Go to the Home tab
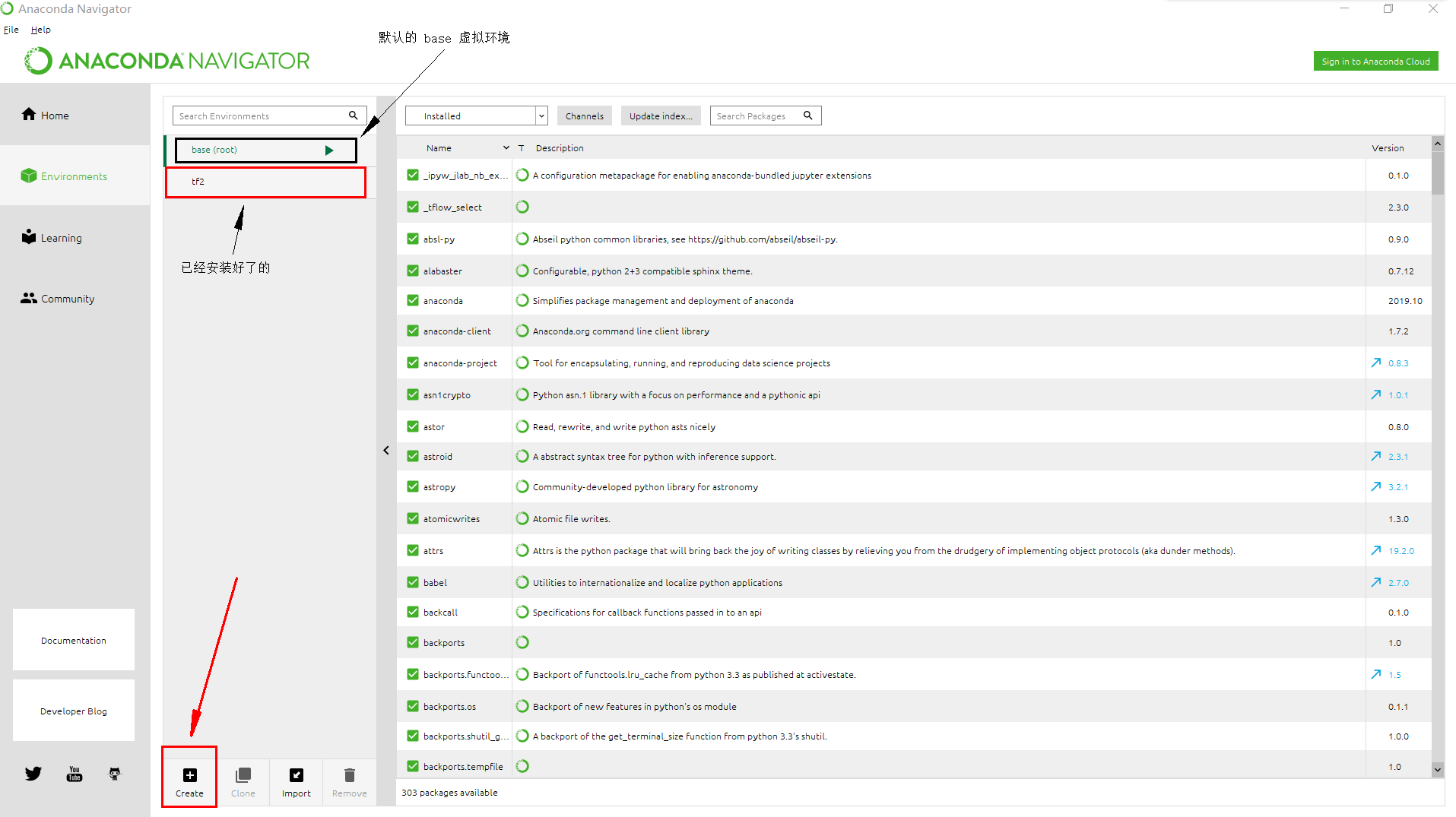1456x817 pixels. pyautogui.click(x=75, y=115)
